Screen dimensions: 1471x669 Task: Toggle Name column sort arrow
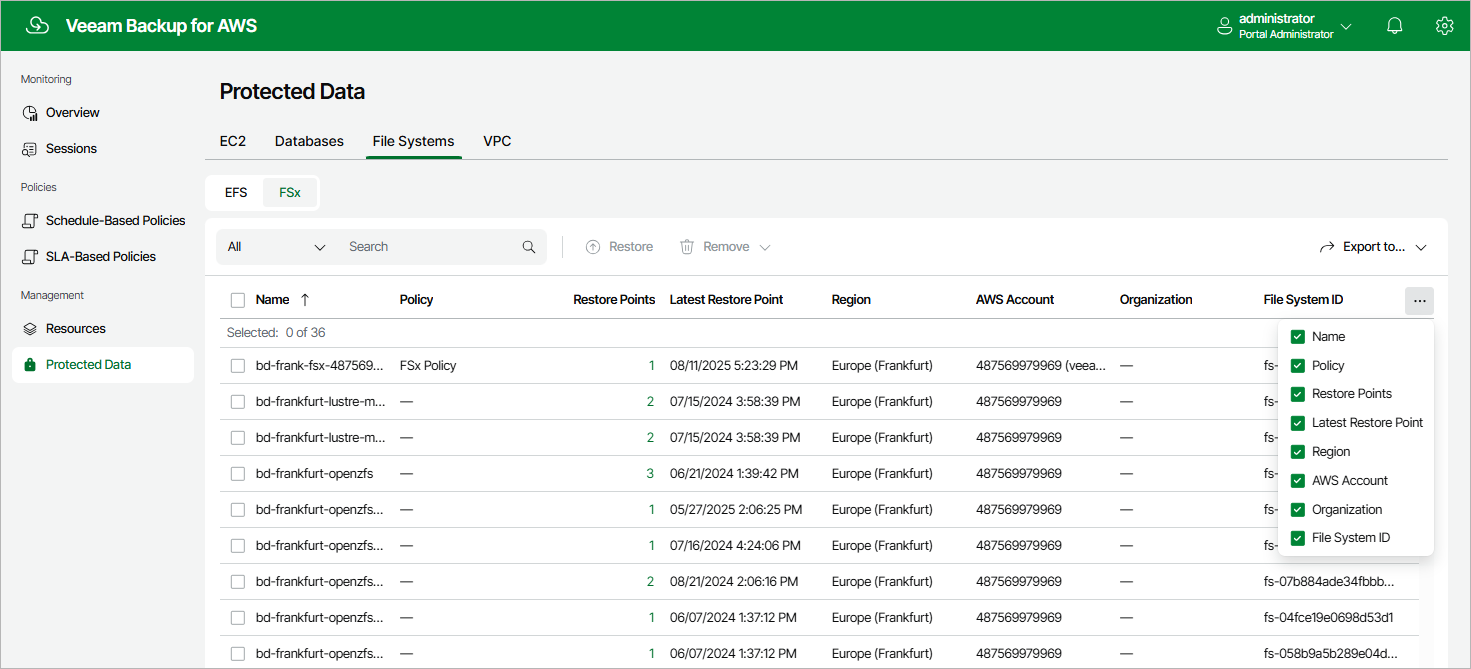(305, 300)
